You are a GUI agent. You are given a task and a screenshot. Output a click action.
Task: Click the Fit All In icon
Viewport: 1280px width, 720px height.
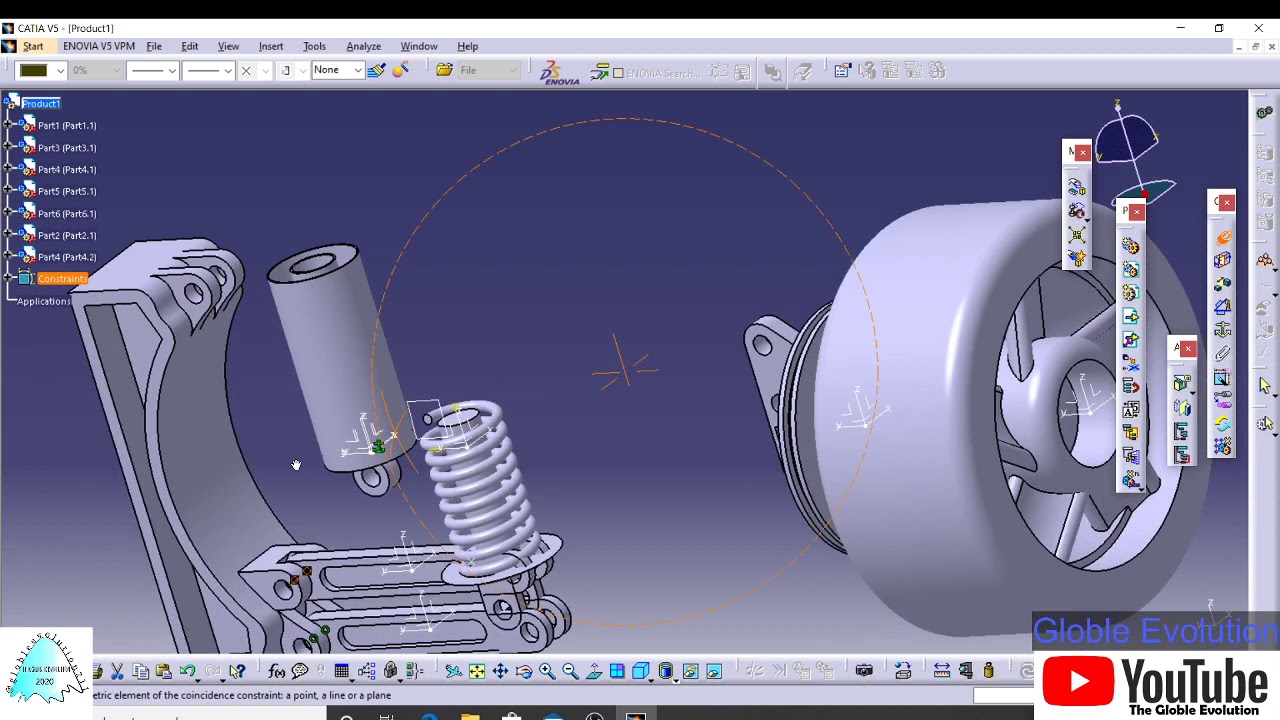click(477, 671)
